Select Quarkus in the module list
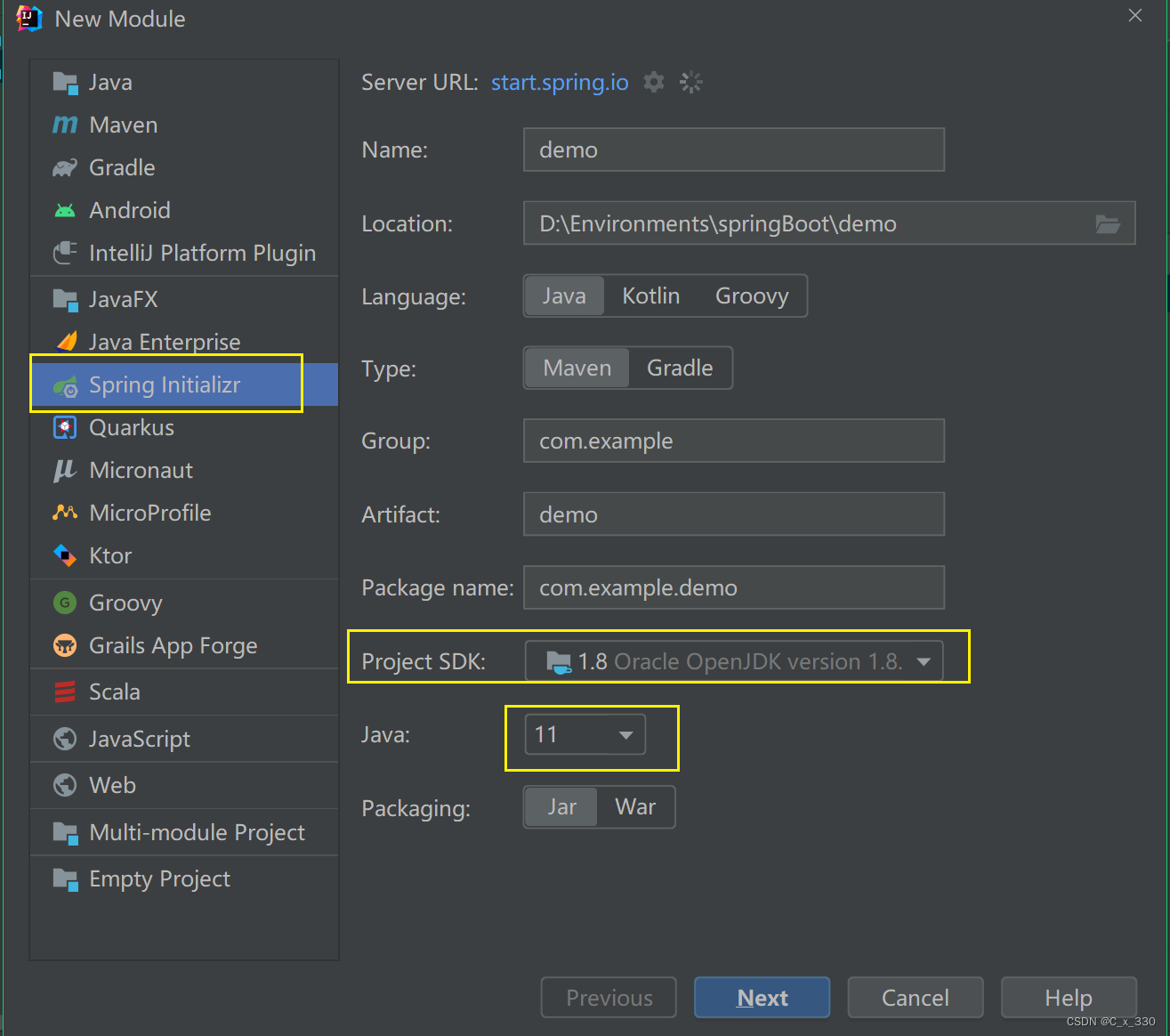 [184, 427]
